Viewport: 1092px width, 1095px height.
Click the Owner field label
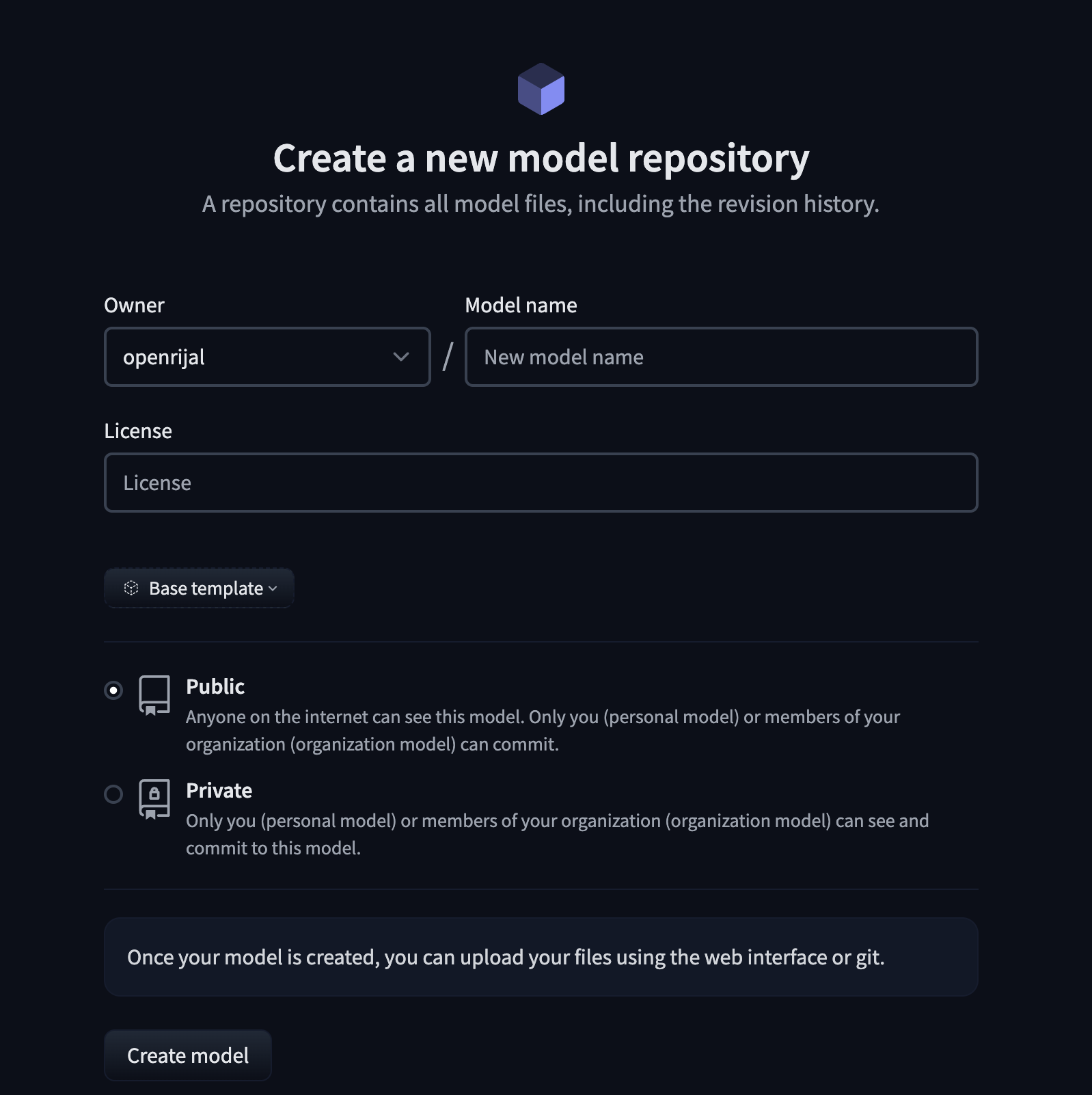click(134, 305)
